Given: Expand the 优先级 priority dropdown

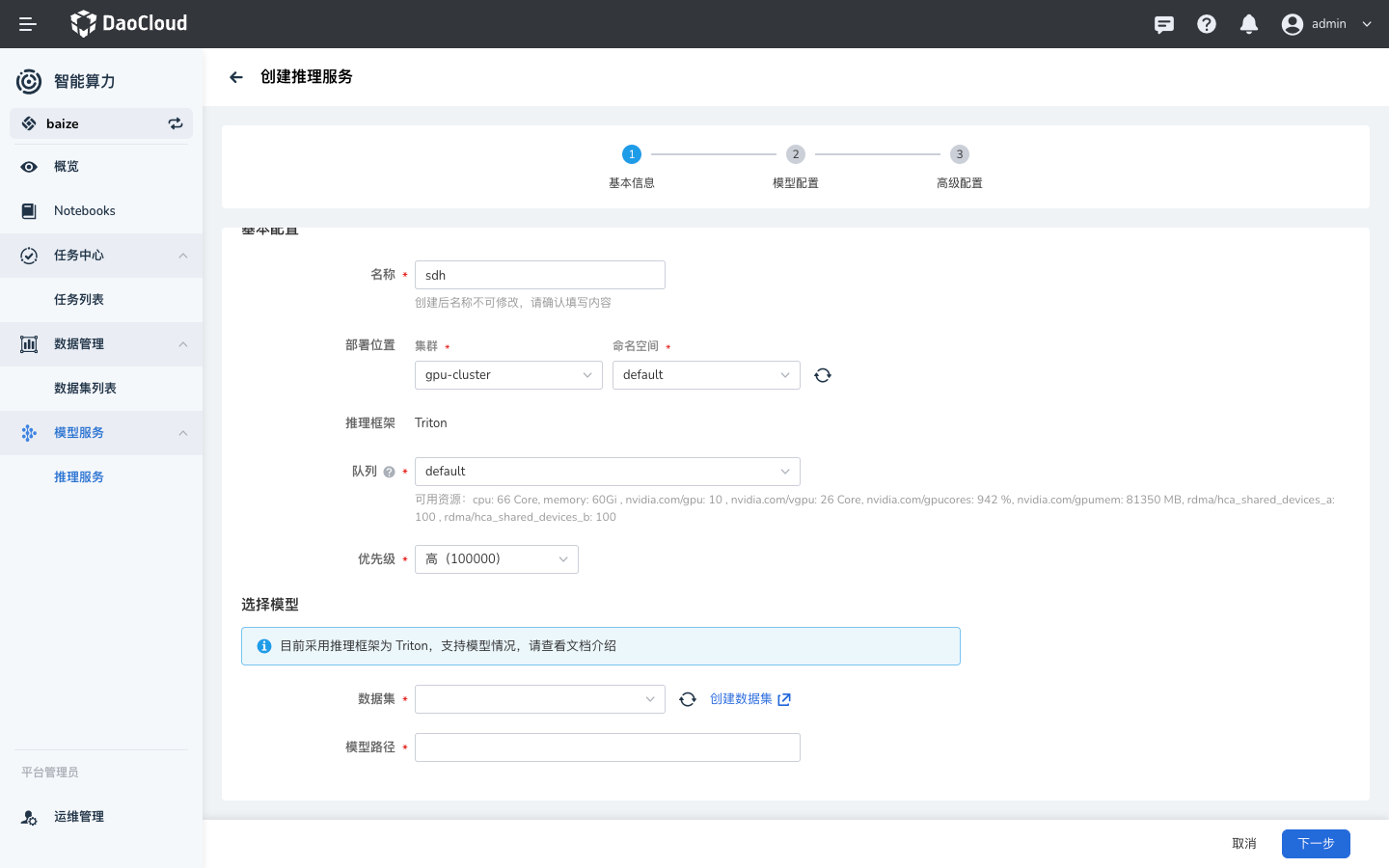Looking at the screenshot, I should coord(497,559).
